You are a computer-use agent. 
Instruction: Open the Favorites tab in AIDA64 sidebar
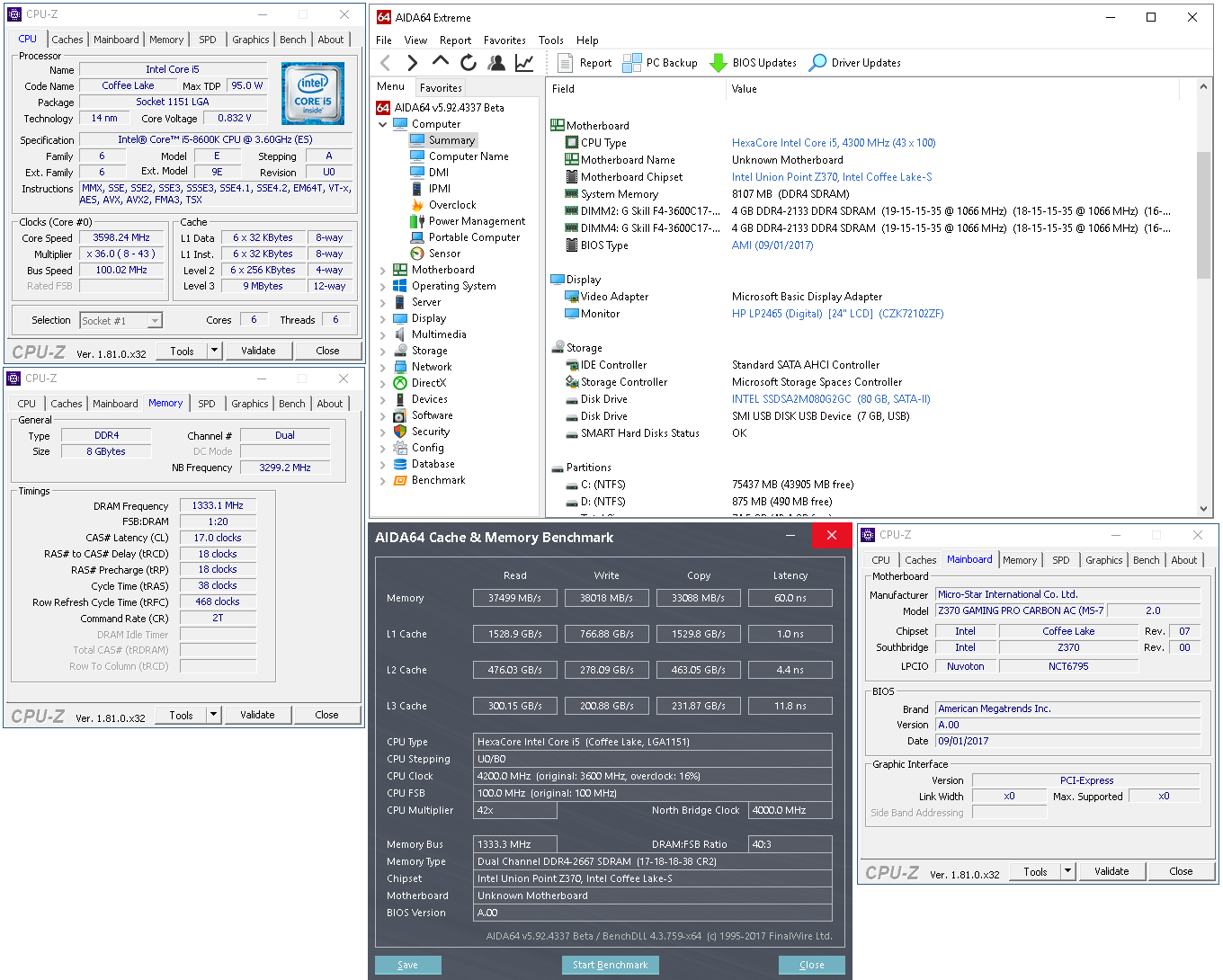coord(441,88)
